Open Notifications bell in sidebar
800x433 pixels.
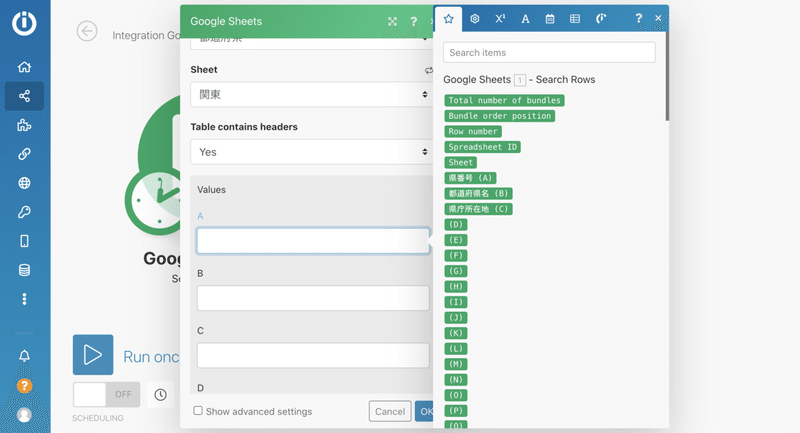pyautogui.click(x=24, y=356)
